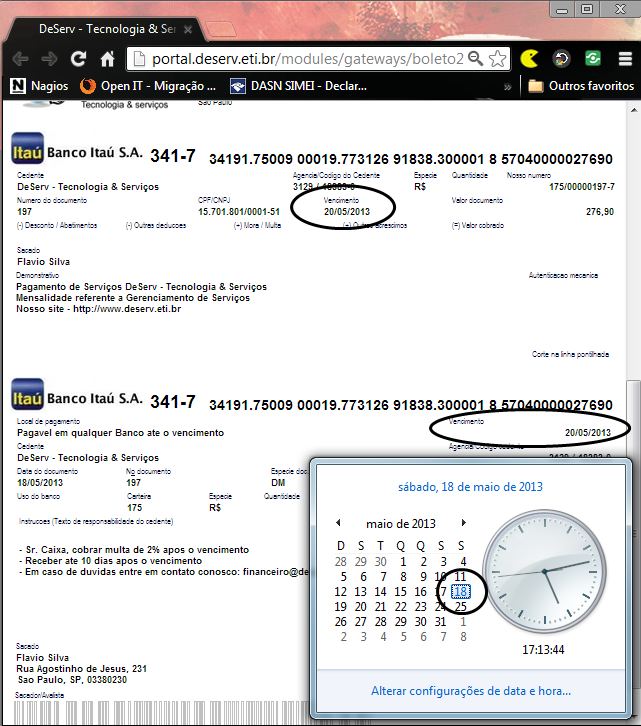Reload the page with the refresh icon
Viewport: 641px width, 726px height.
(x=78, y=58)
